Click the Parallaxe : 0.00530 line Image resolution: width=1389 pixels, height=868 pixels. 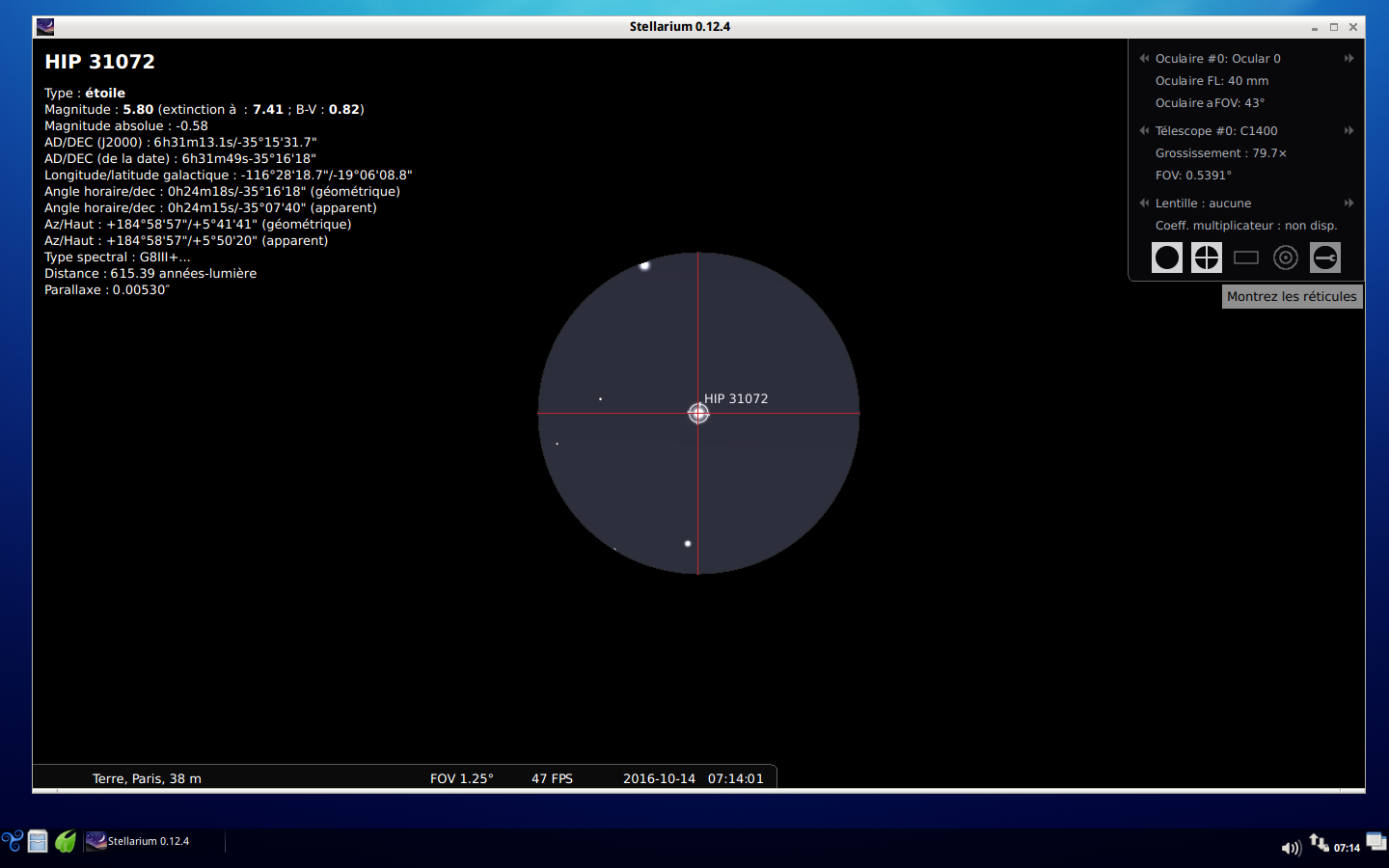(107, 290)
